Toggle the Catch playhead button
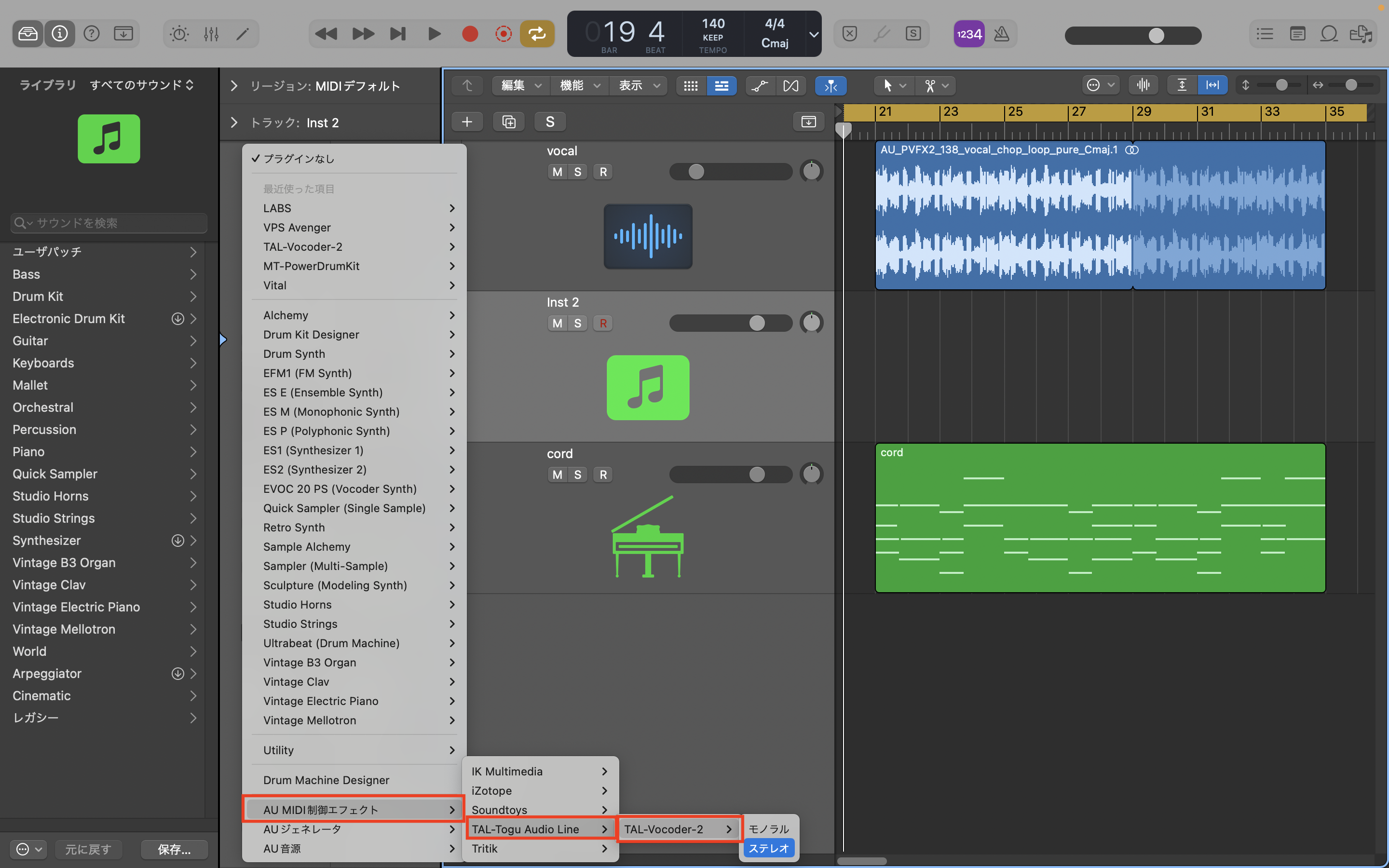 coord(831,85)
